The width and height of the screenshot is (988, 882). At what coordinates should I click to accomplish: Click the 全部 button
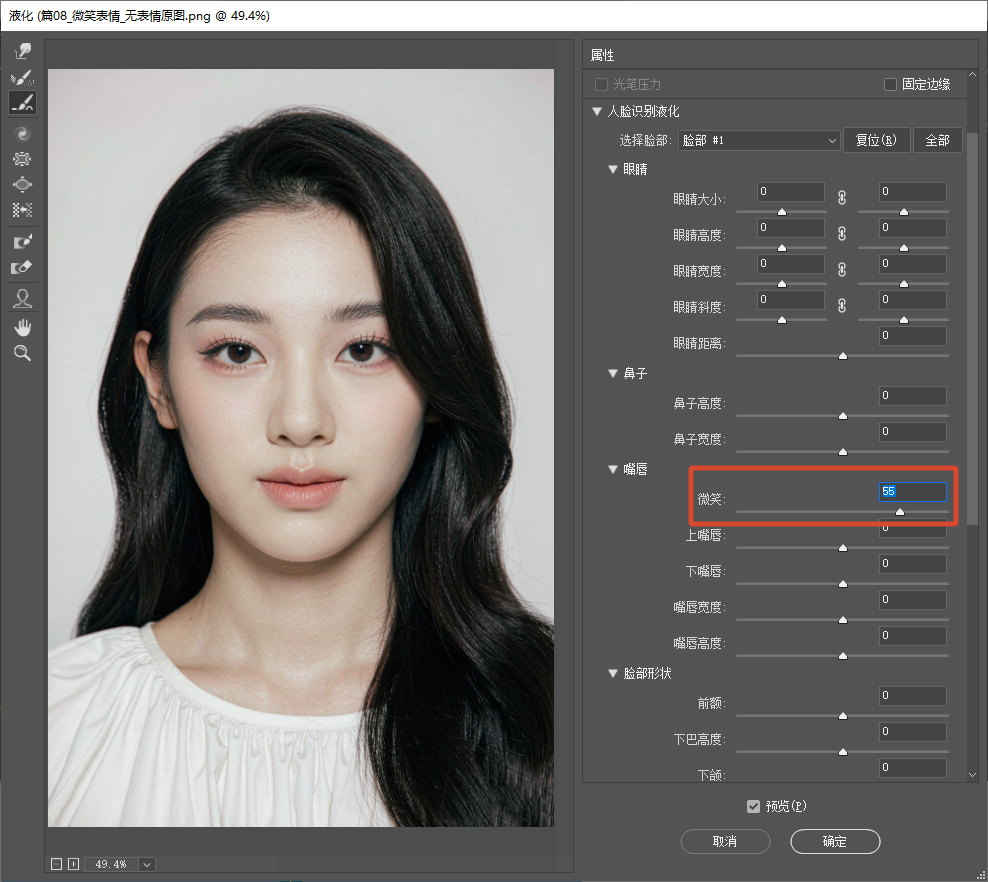point(938,140)
